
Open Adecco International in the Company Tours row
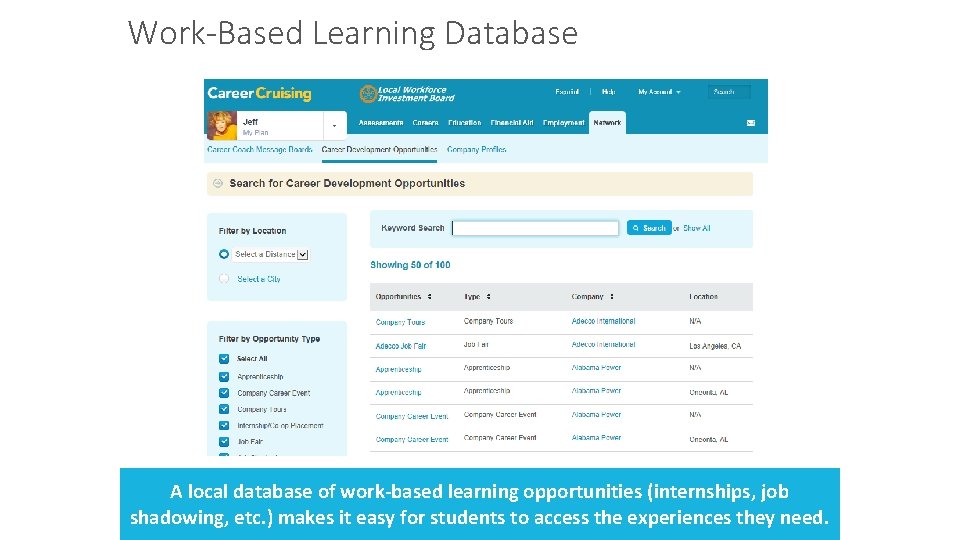pos(603,321)
